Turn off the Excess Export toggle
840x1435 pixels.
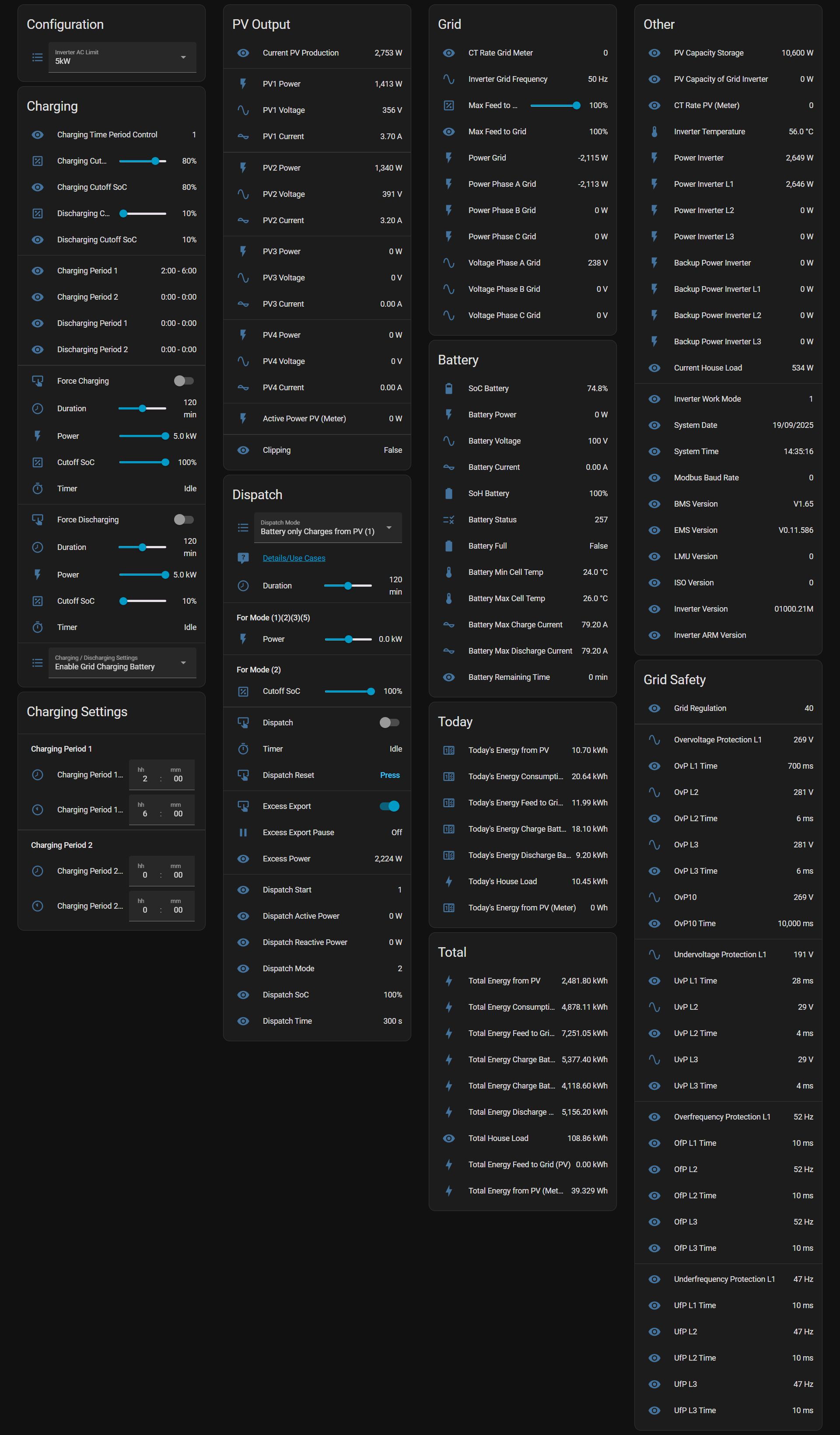click(389, 806)
